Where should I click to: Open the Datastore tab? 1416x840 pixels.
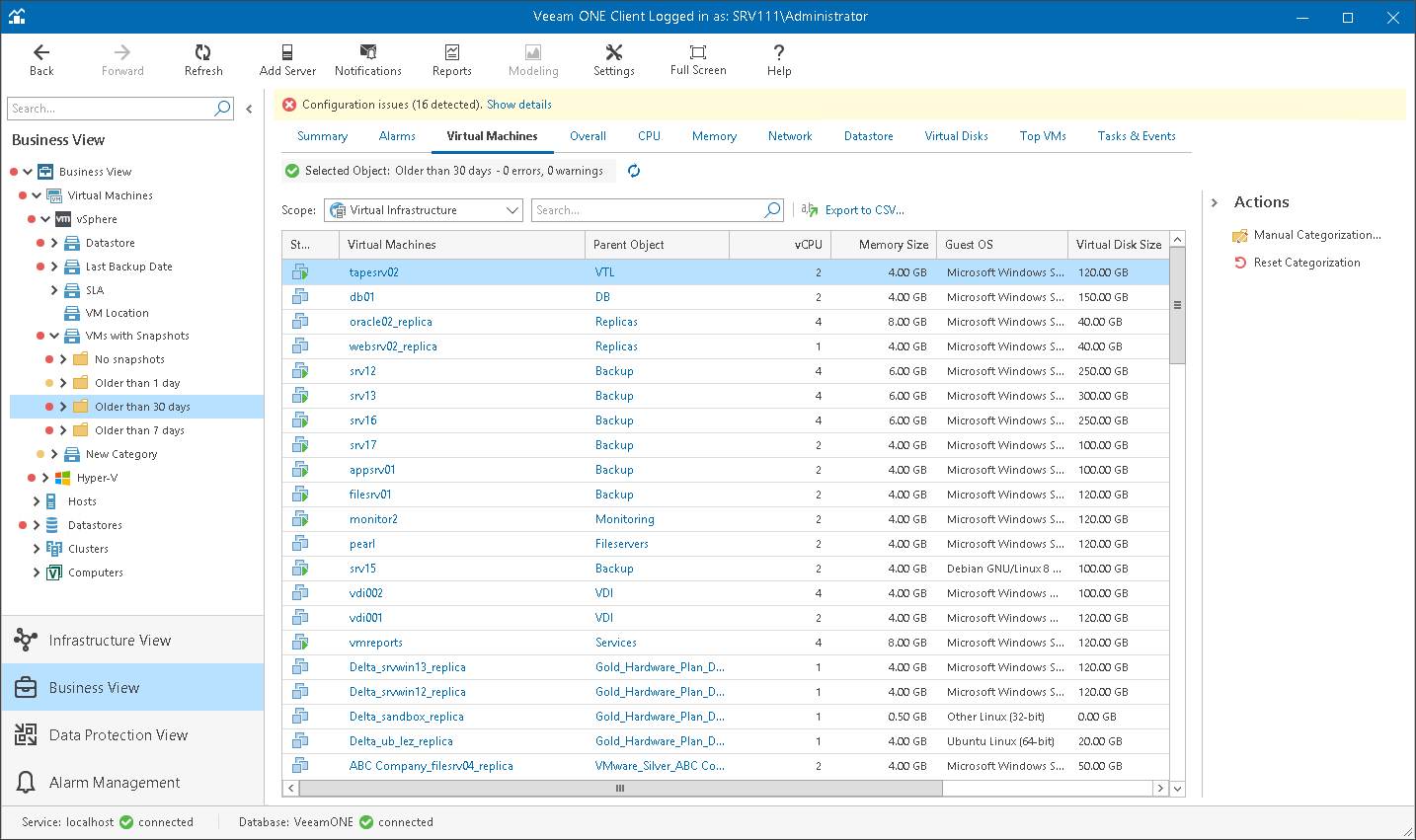(868, 136)
